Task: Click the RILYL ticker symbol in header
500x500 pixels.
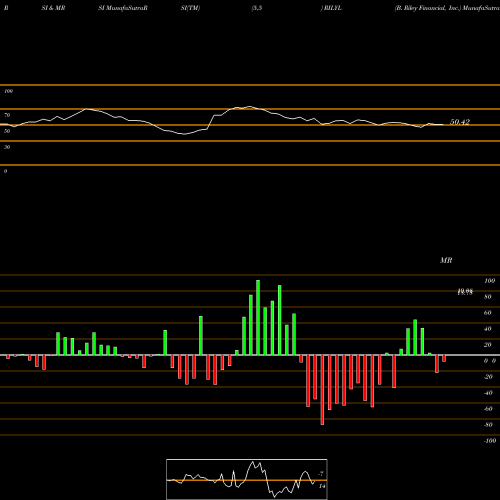Action: click(332, 8)
